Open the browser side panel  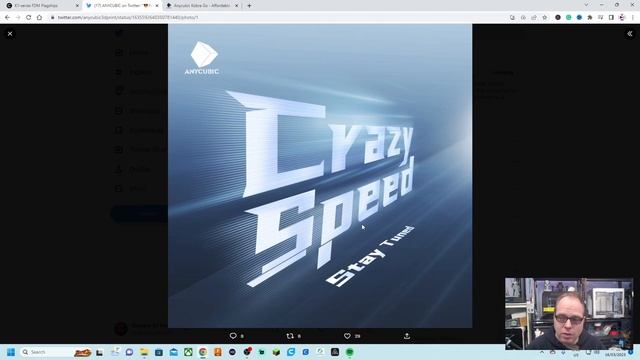tap(611, 18)
